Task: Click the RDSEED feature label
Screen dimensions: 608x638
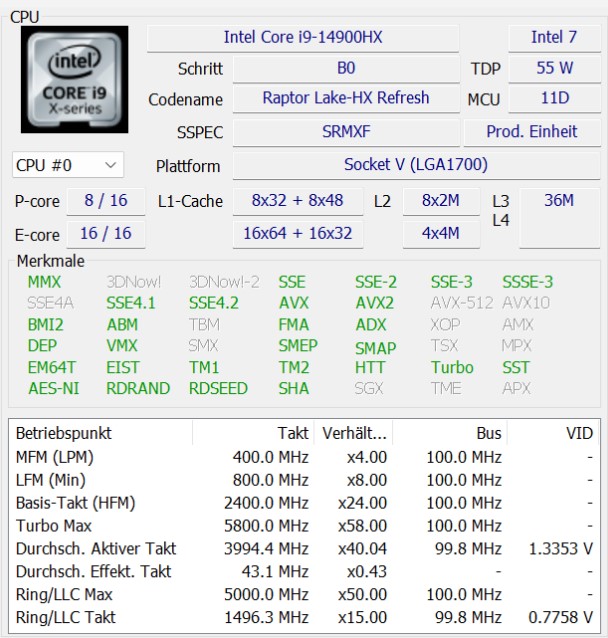Action: pos(218,389)
